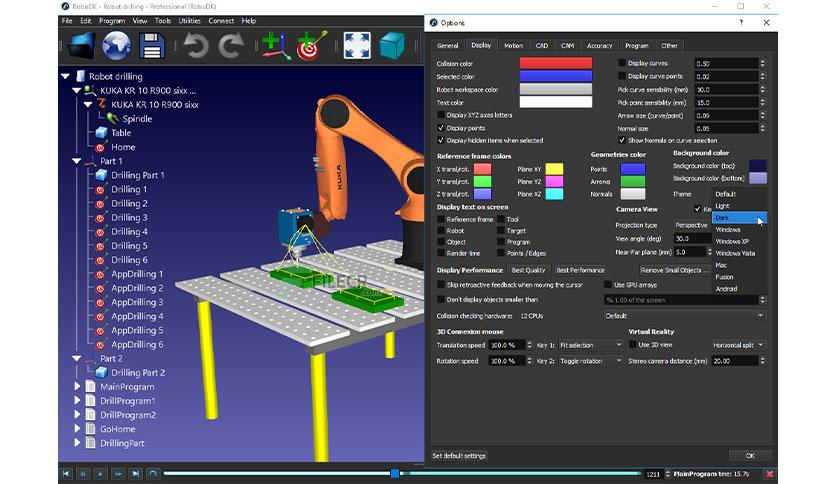This screenshot has height=484, width=836.
Task: Collapse the Robot drilling tree root
Action: pos(66,76)
